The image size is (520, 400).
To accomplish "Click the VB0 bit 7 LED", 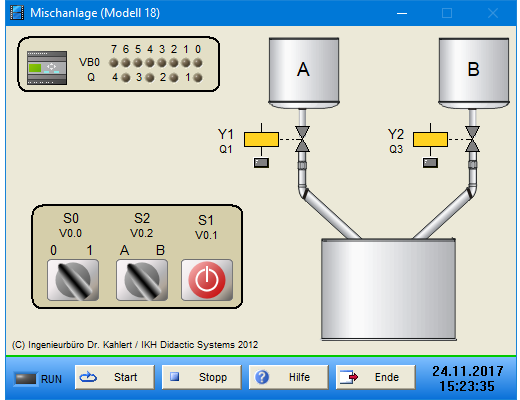I will [x=114, y=63].
